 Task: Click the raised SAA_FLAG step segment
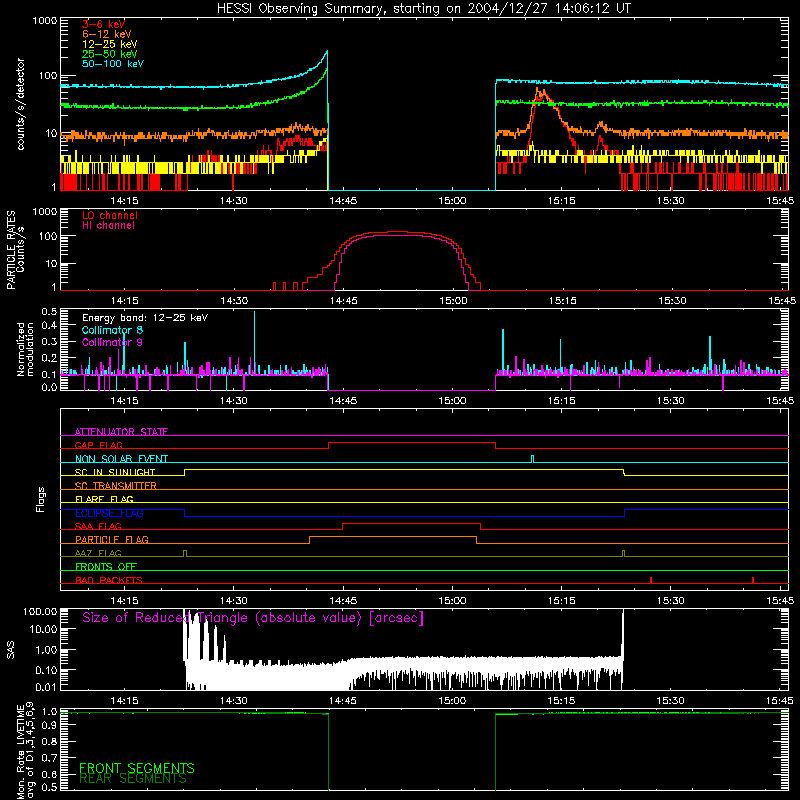tap(412, 524)
